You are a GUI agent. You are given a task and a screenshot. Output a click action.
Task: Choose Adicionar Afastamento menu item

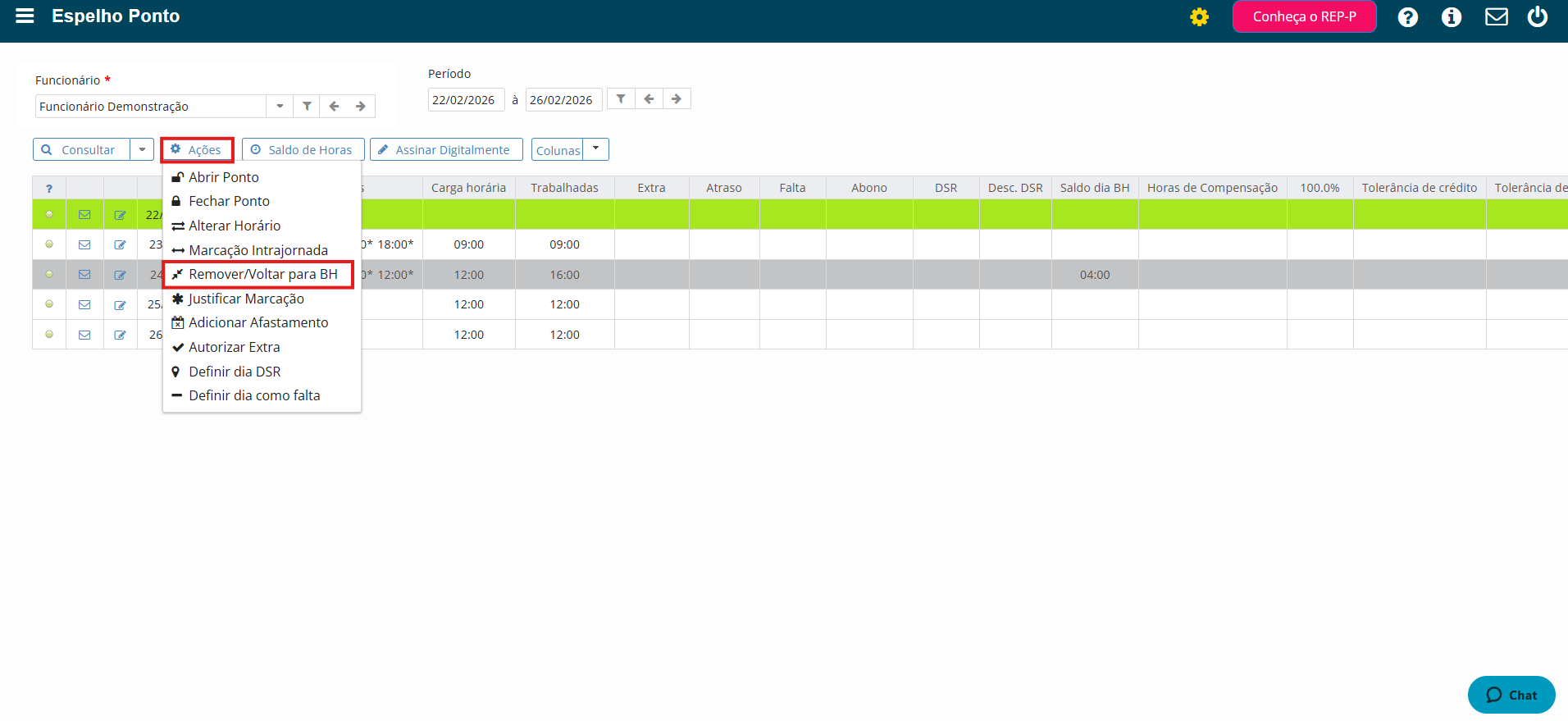pyautogui.click(x=262, y=322)
